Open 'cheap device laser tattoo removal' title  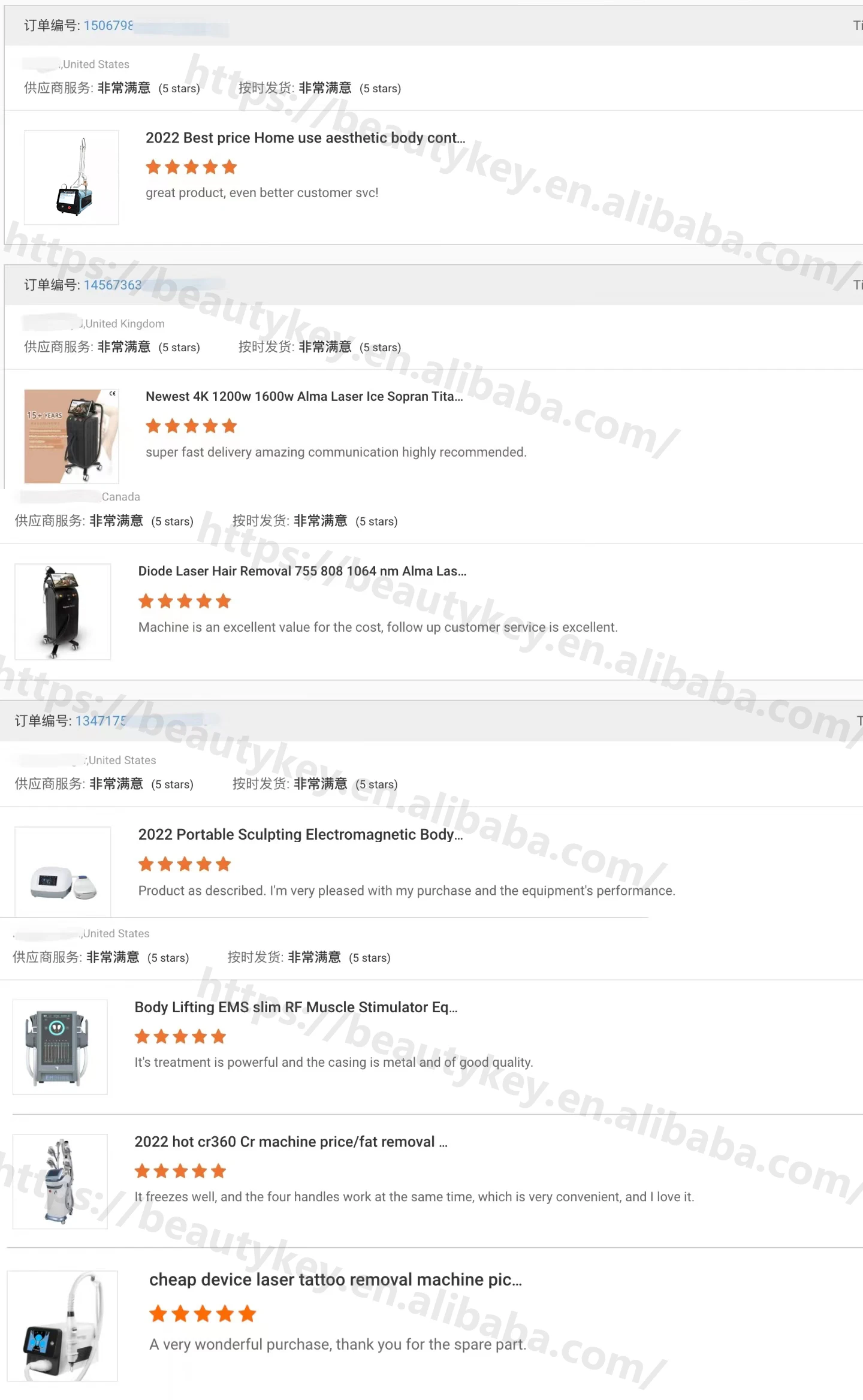[x=336, y=1280]
